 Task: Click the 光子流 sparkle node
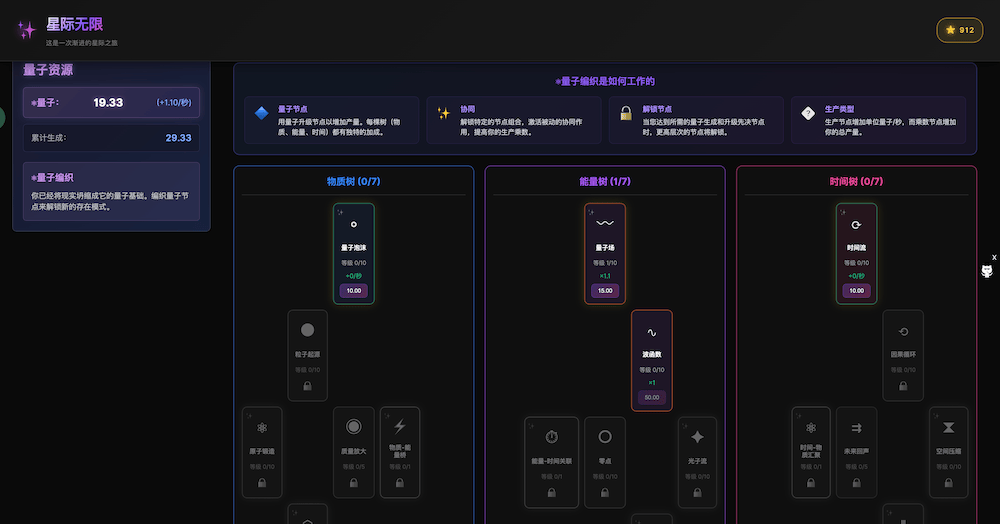tap(697, 452)
